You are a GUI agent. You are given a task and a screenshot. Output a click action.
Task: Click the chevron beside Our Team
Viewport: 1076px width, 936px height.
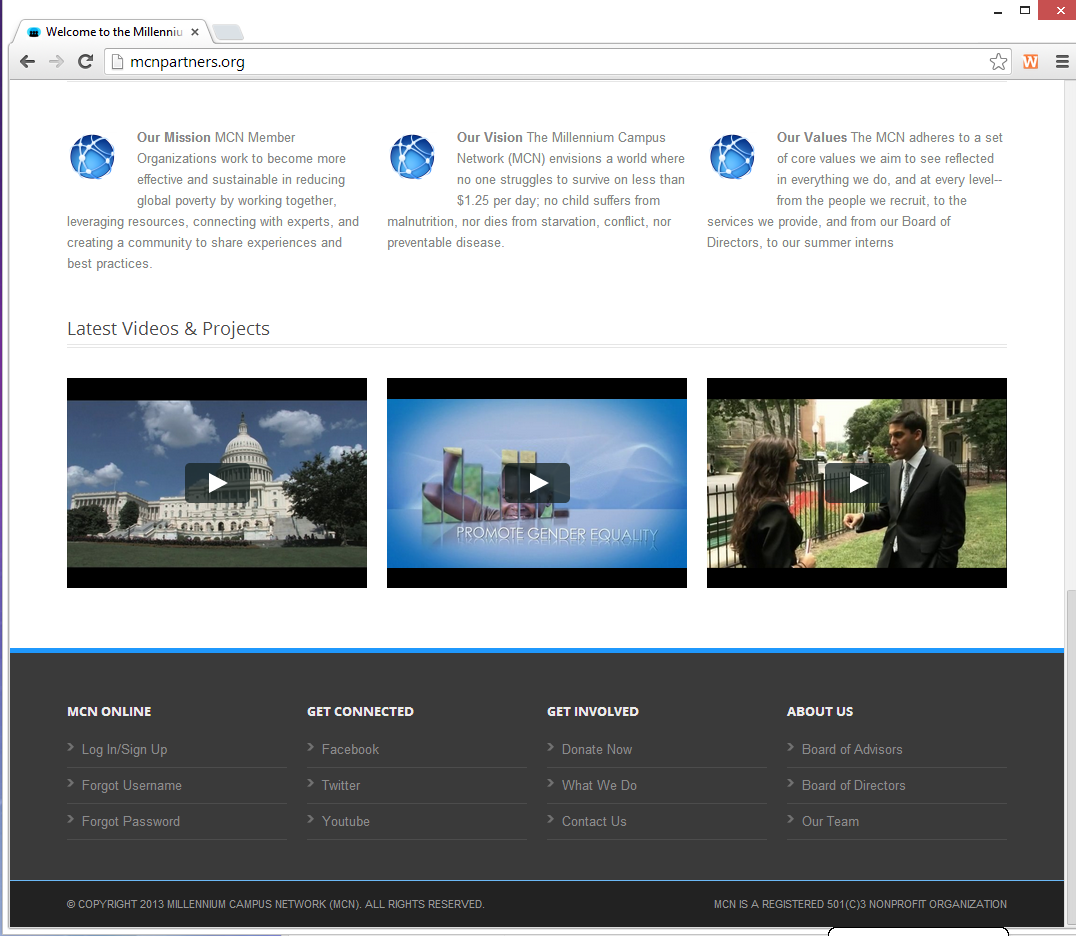click(x=791, y=819)
